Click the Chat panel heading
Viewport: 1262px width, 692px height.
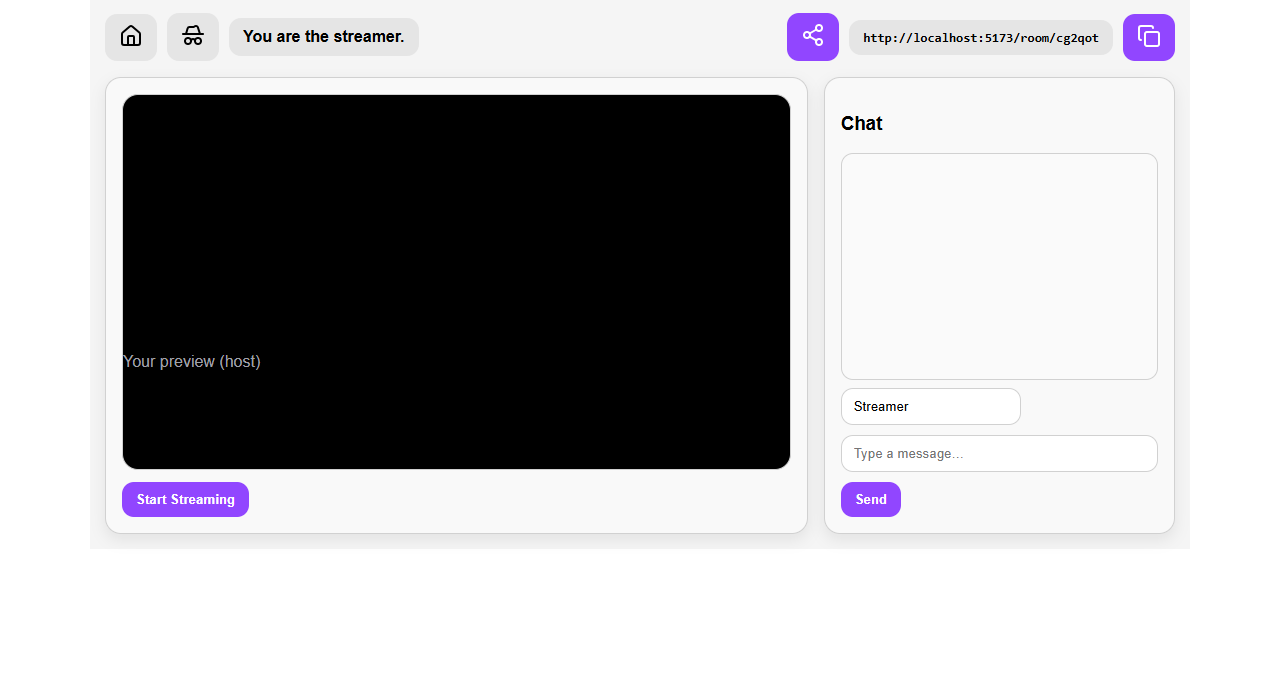(861, 123)
